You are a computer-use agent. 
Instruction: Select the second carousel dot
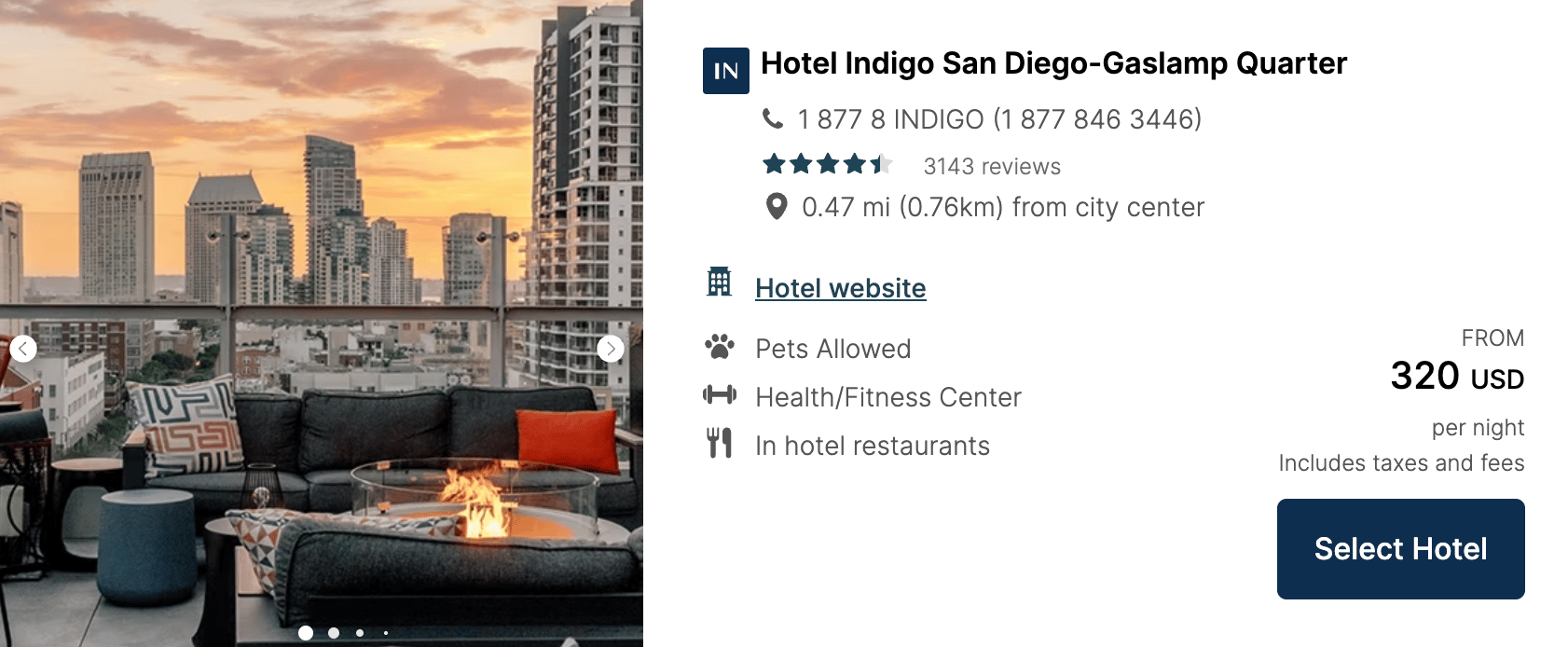point(334,633)
